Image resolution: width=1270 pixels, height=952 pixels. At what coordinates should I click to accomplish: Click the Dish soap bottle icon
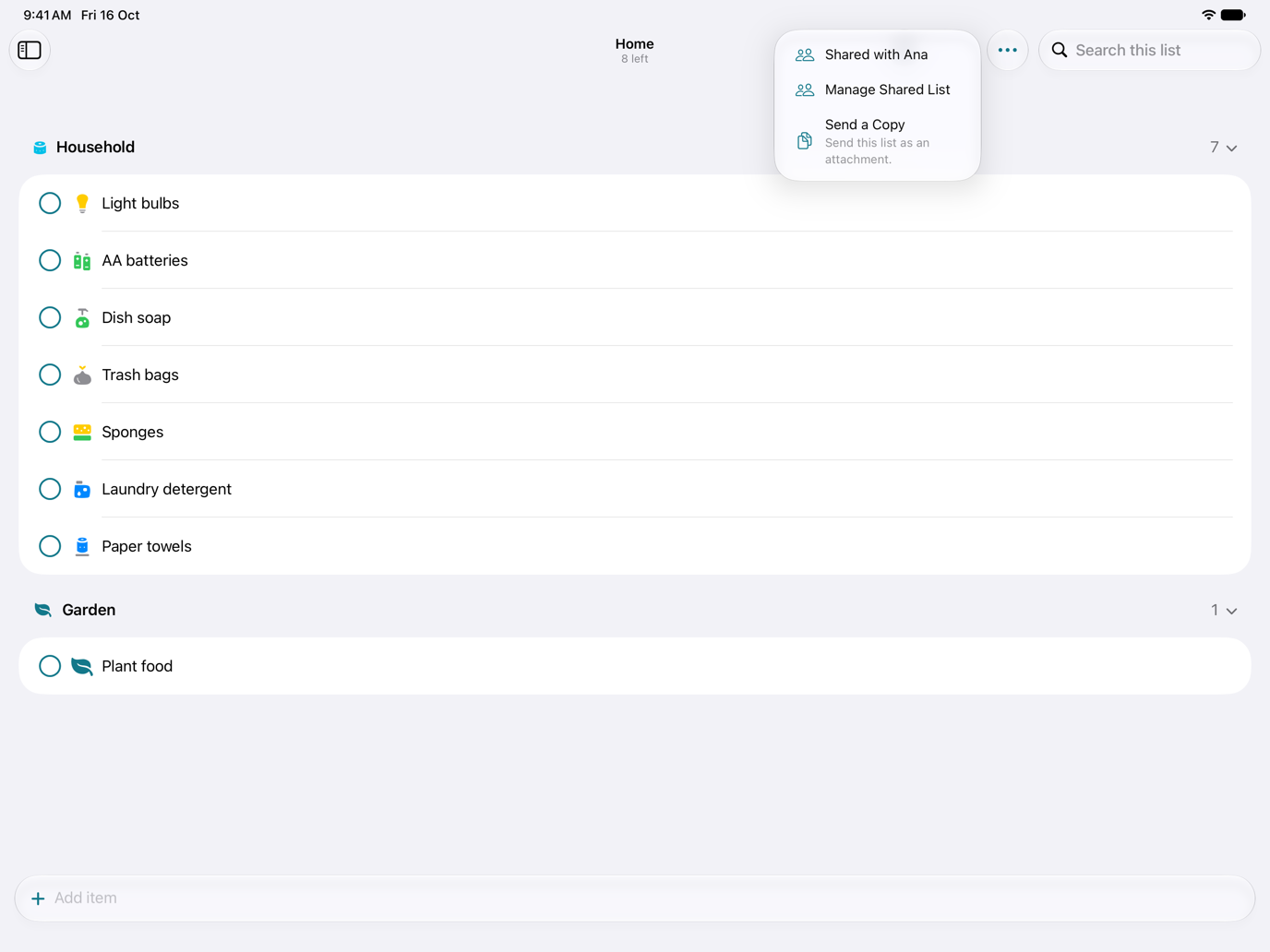tap(82, 317)
